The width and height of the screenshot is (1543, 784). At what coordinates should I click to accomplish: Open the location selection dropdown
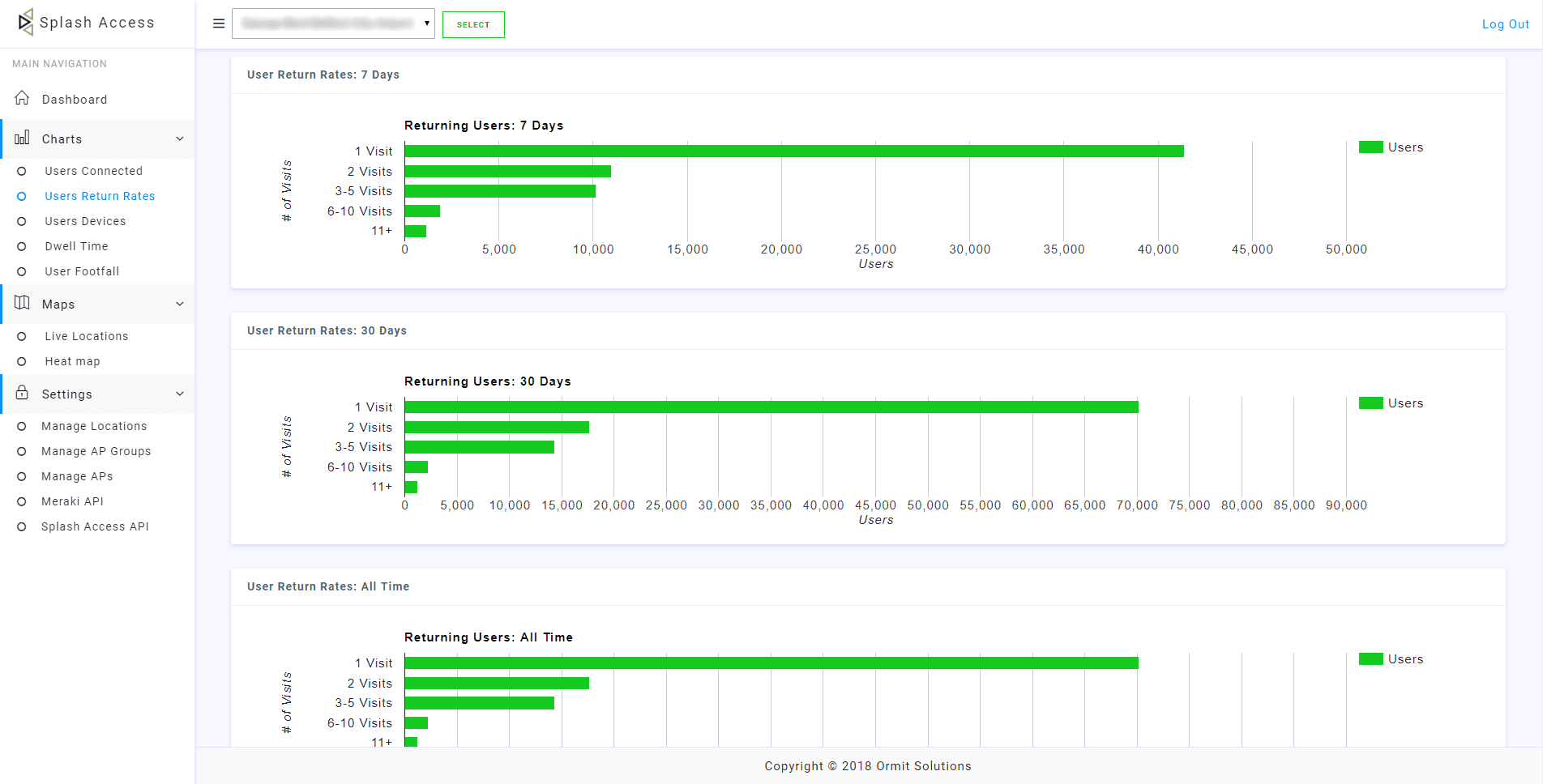[x=333, y=23]
